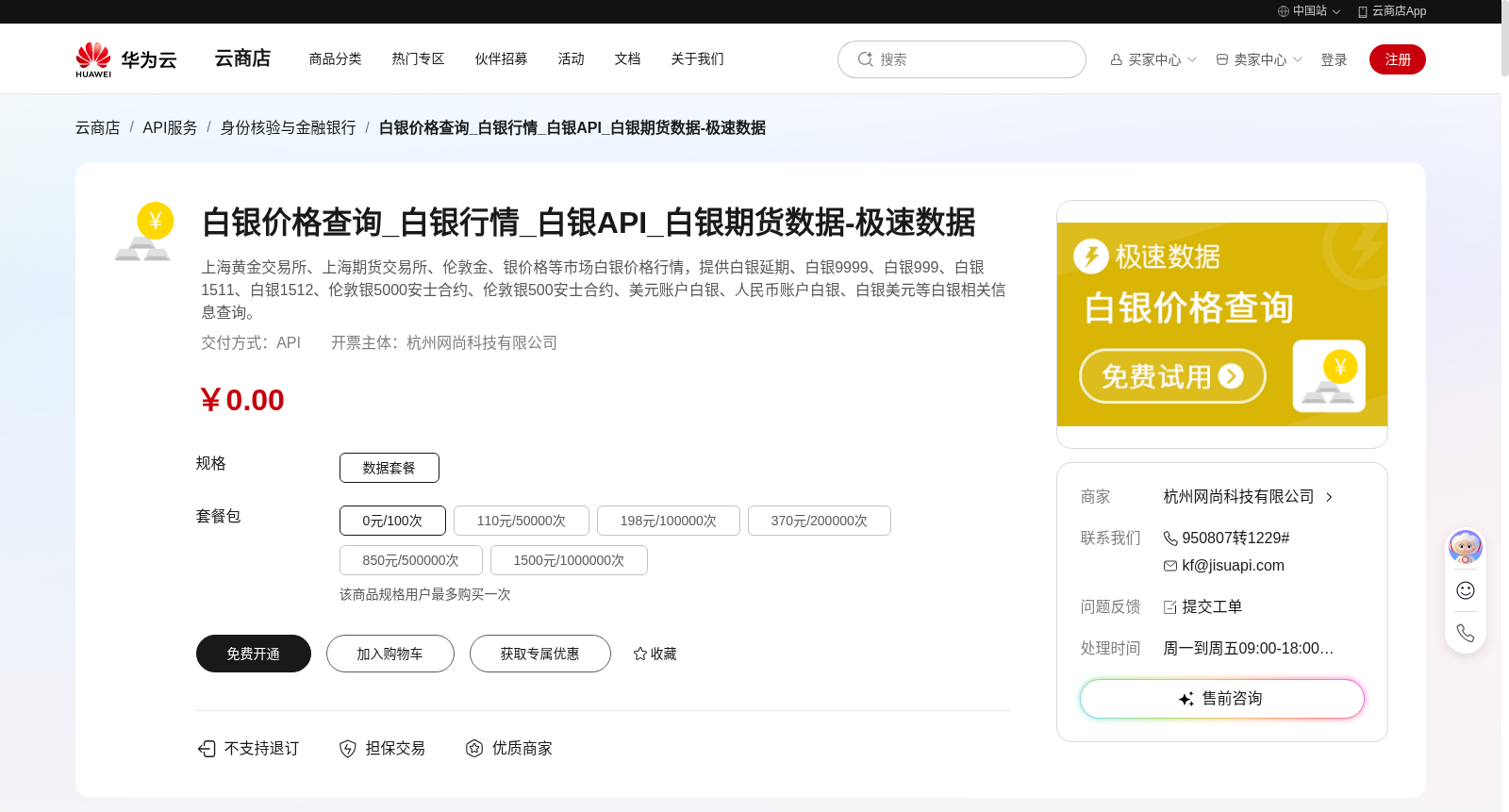Select the 110元/50000次 package
Viewport: 1509px width, 812px height.
click(x=522, y=521)
